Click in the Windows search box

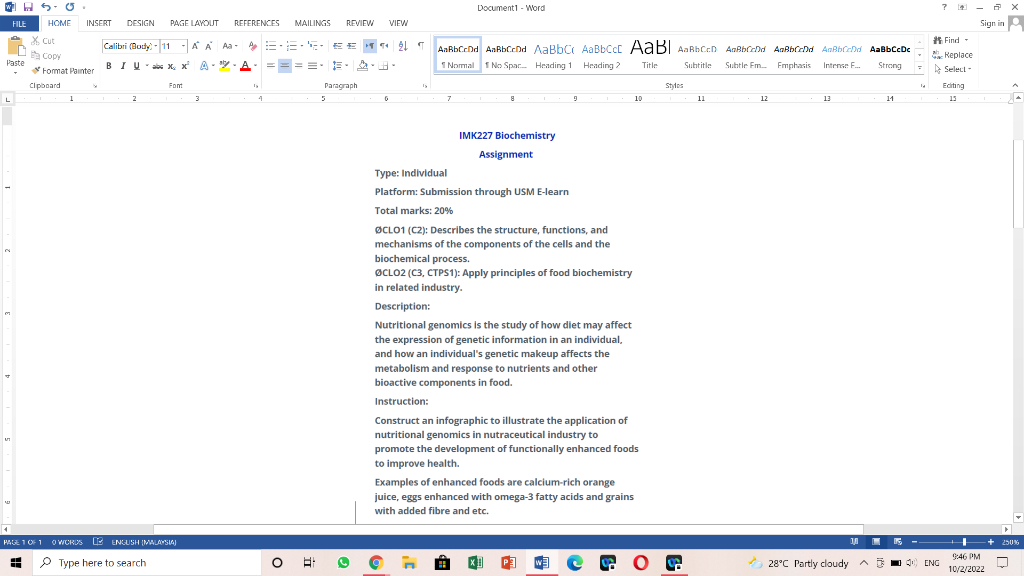147,563
